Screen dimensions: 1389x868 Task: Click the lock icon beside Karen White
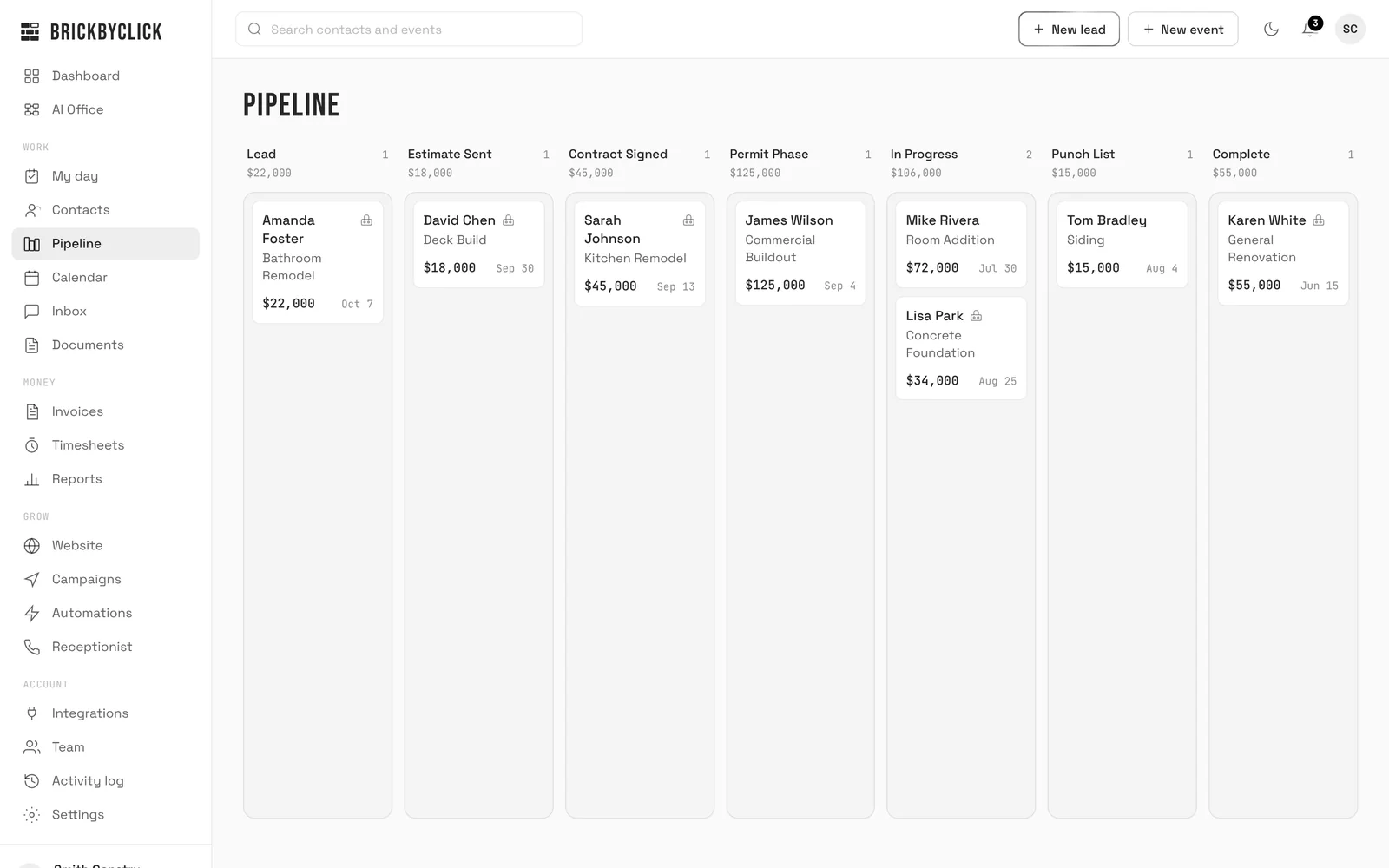pos(1319,220)
